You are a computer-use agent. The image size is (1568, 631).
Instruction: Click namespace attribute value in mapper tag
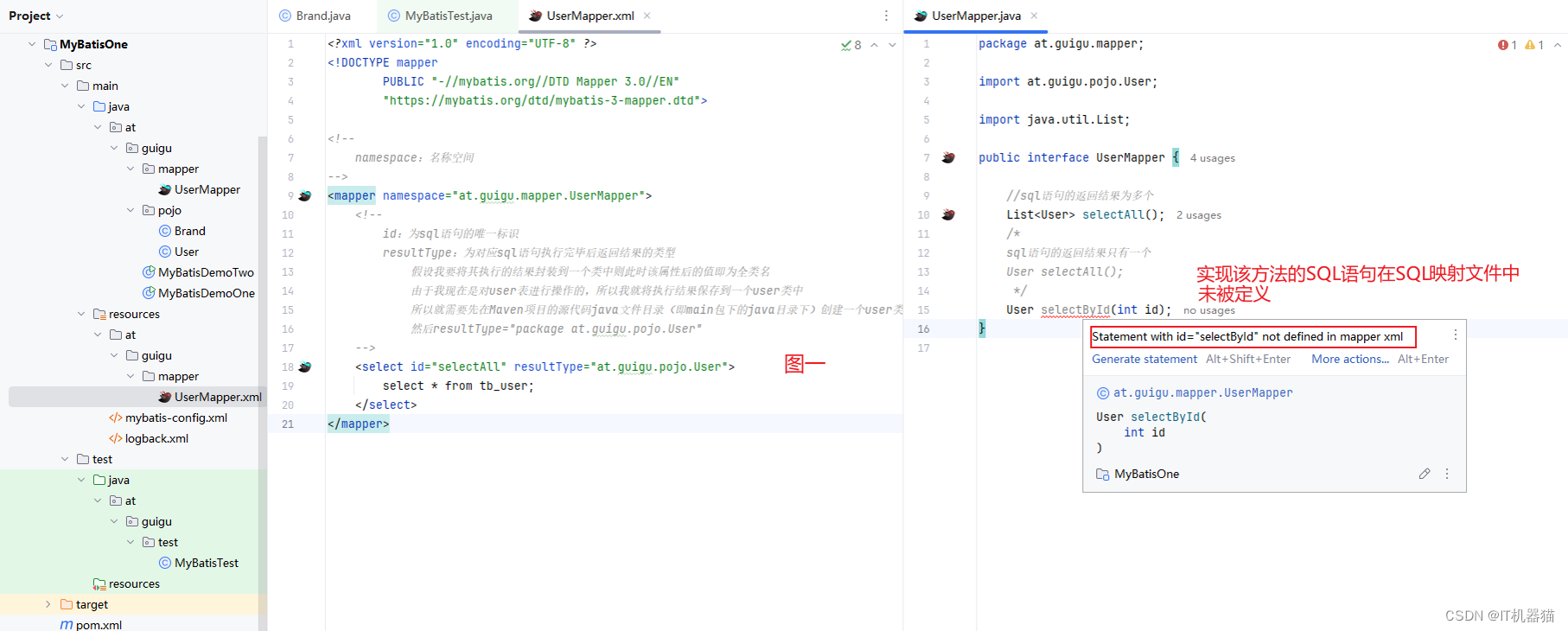(548, 195)
